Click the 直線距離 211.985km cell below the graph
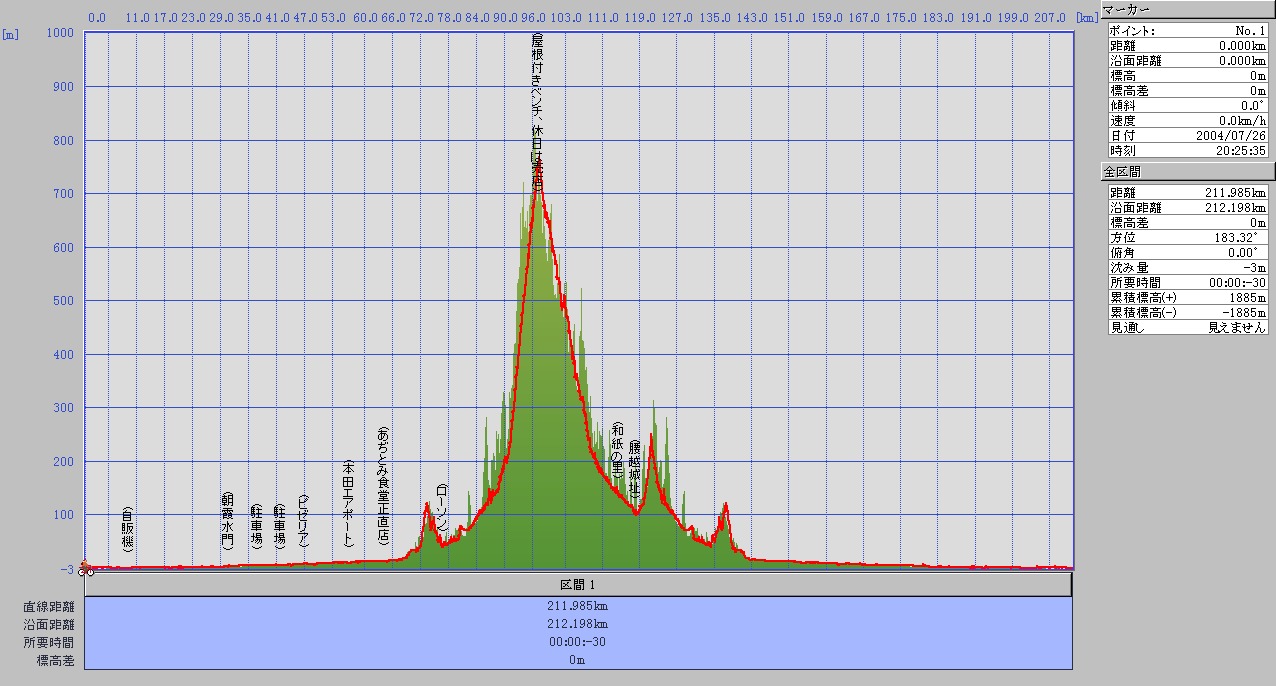Screen dimensions: 1276x686 point(578,606)
